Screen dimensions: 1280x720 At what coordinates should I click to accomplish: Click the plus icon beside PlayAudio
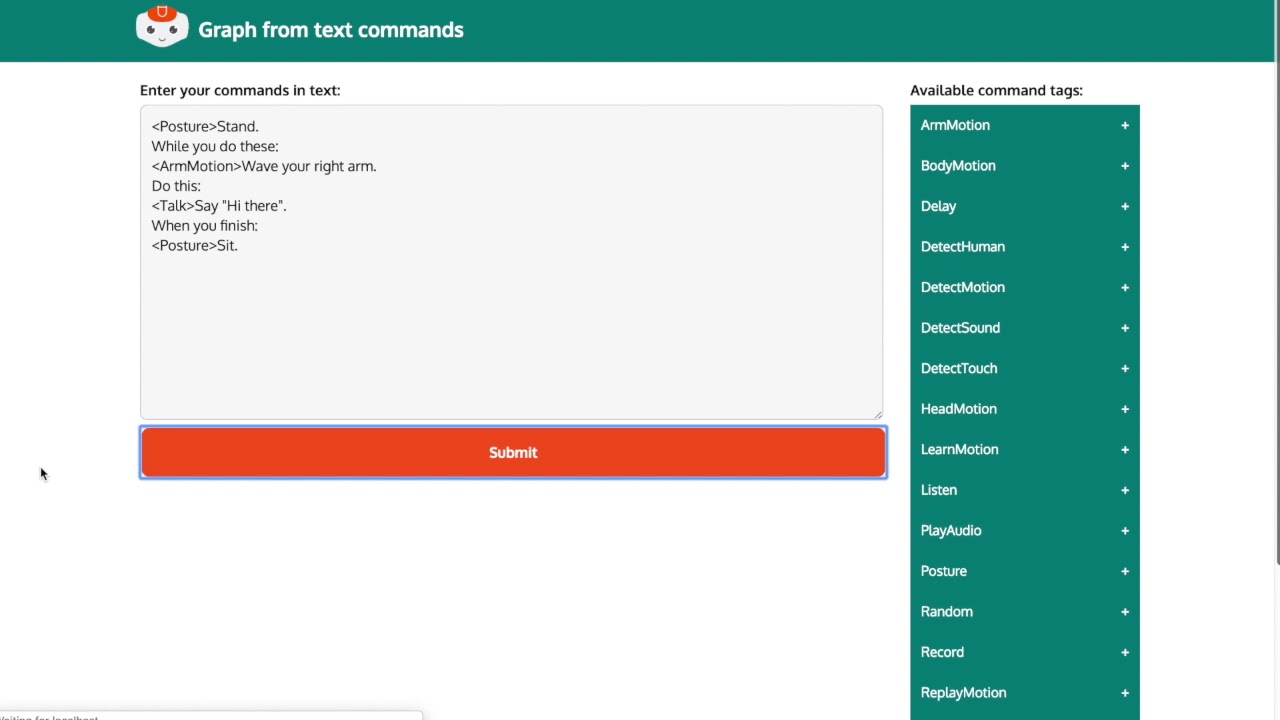[x=1125, y=531]
